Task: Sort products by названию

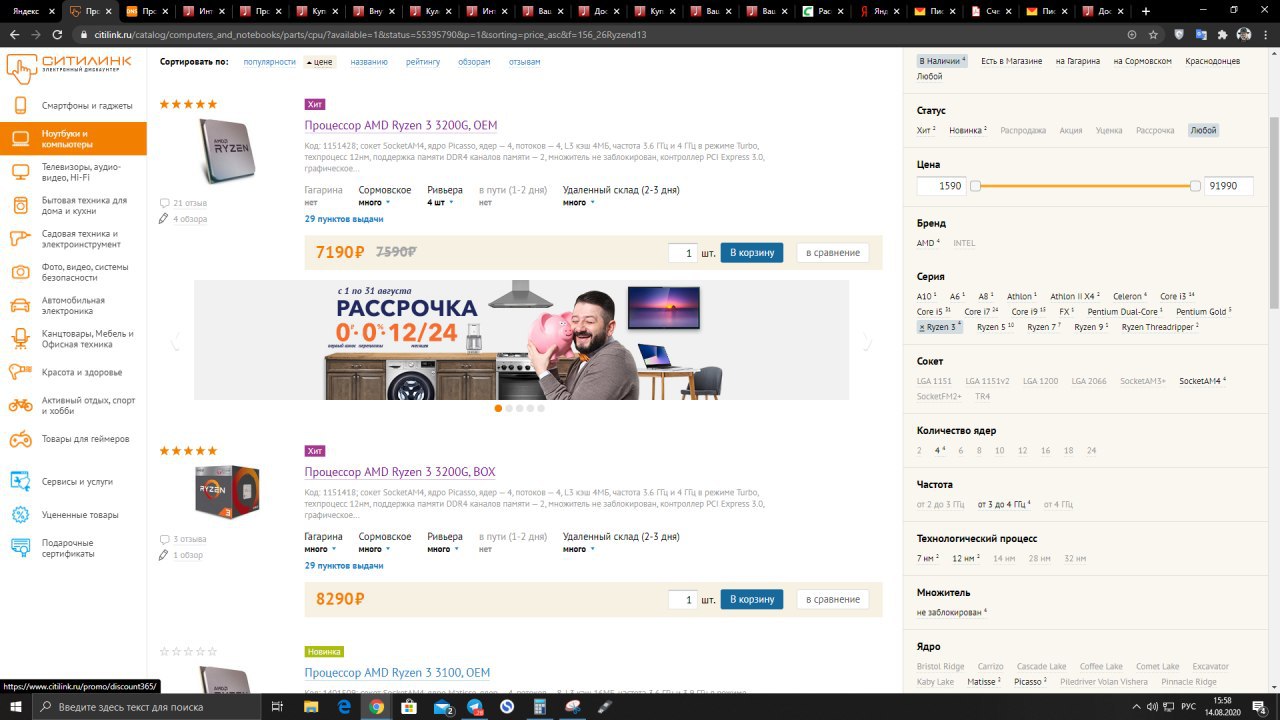Action: pos(369,62)
